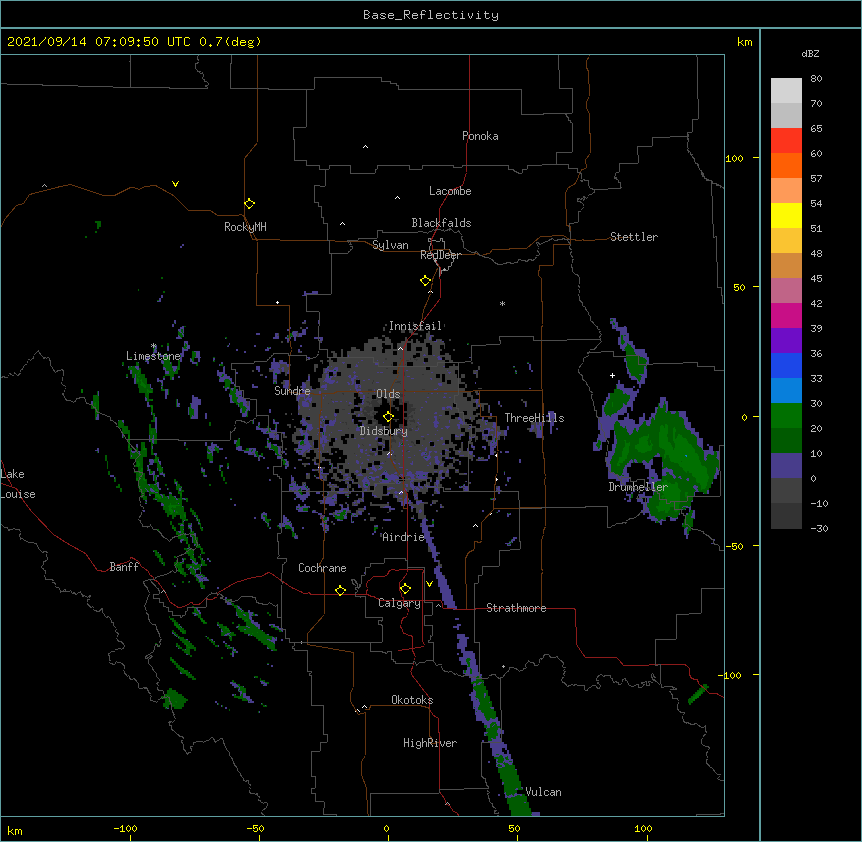
Task: Click the yellow diamond marker above Calgary label
Action: pyautogui.click(x=405, y=589)
